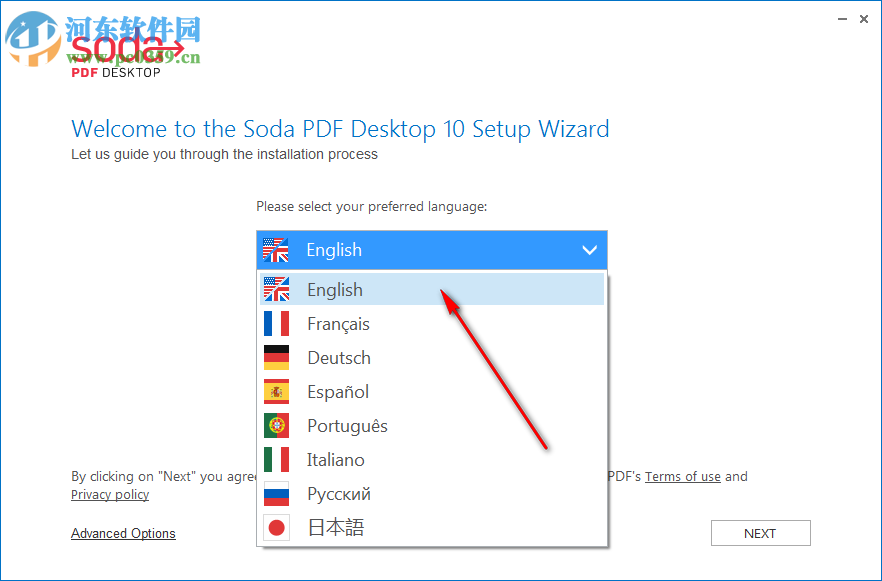Click the German flag icon
The image size is (882, 581).
click(x=276, y=358)
